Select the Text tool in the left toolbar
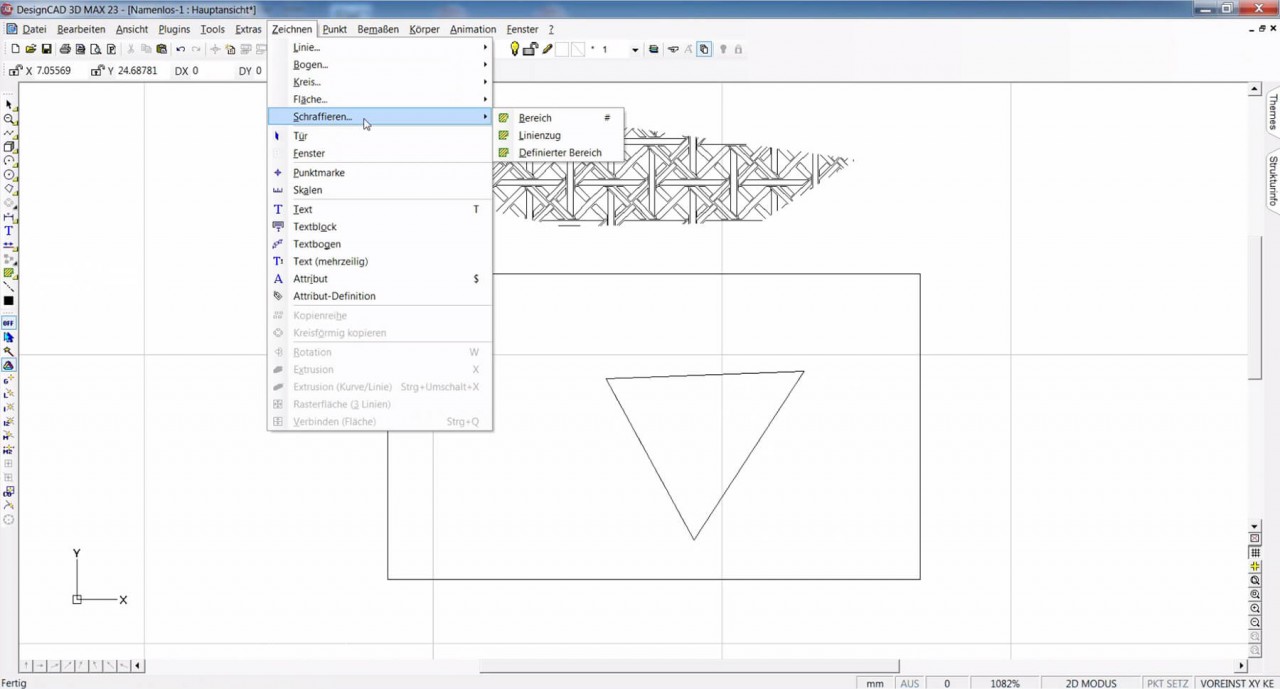 [8, 231]
